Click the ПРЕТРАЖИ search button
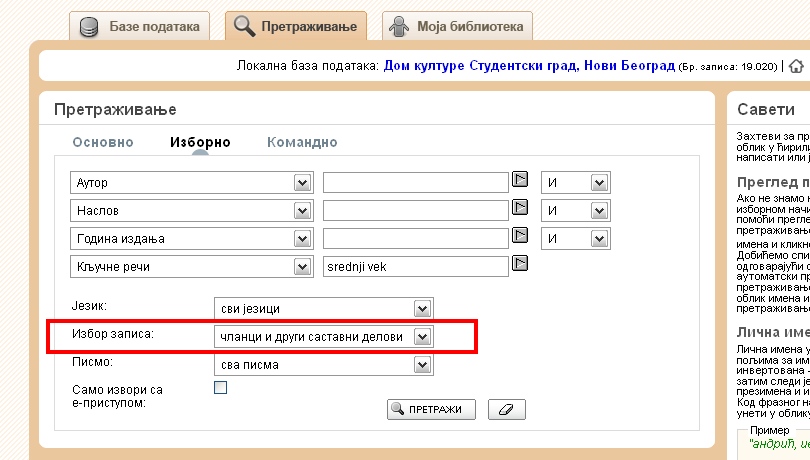Viewport: 810px width, 460px height. pyautogui.click(x=431, y=409)
